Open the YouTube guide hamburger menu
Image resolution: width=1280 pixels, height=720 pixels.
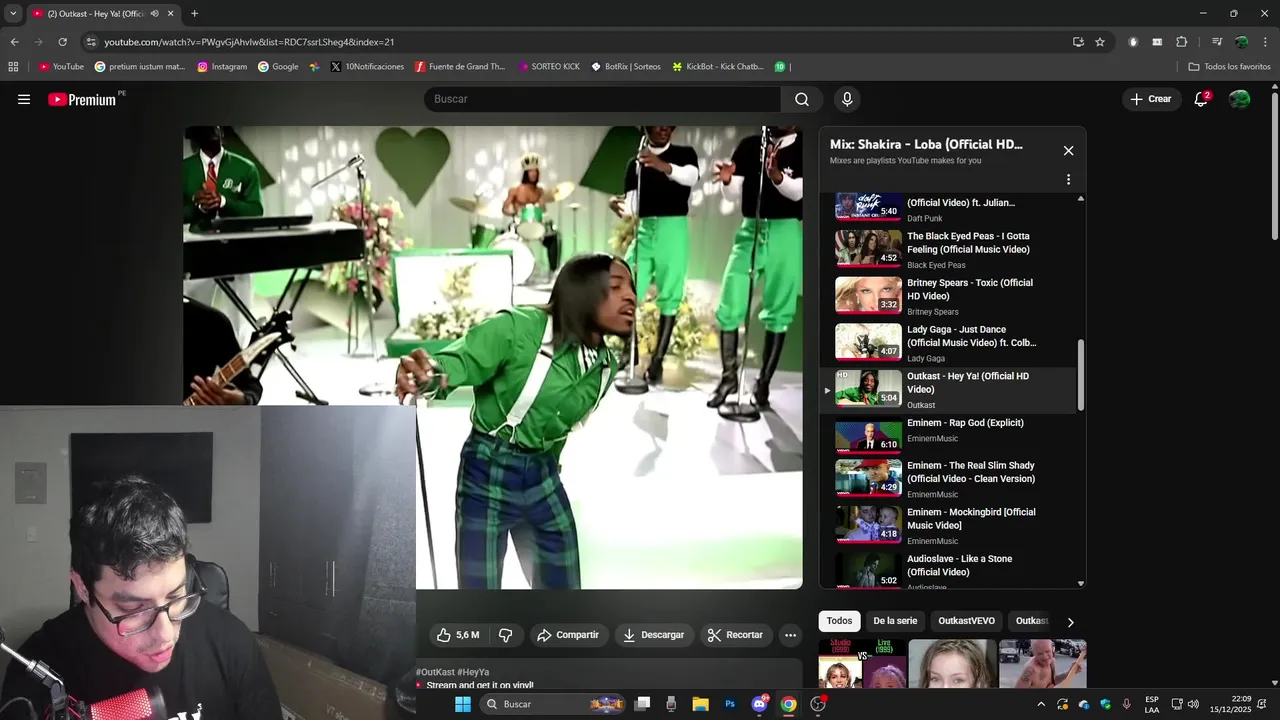pos(24,99)
